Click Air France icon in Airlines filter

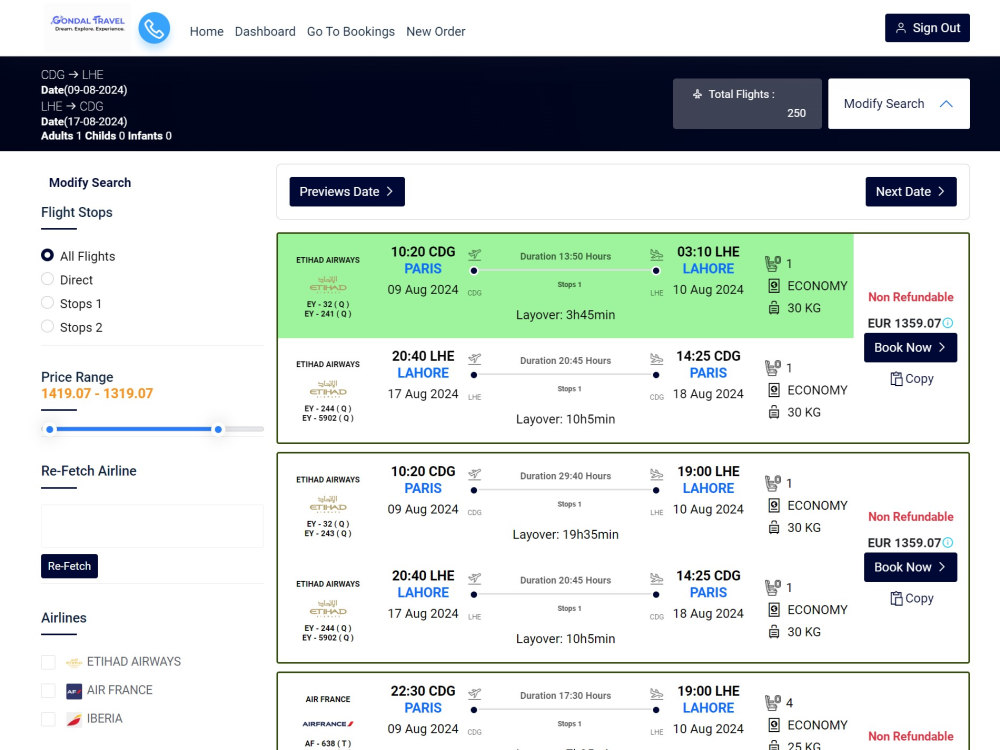click(x=74, y=691)
